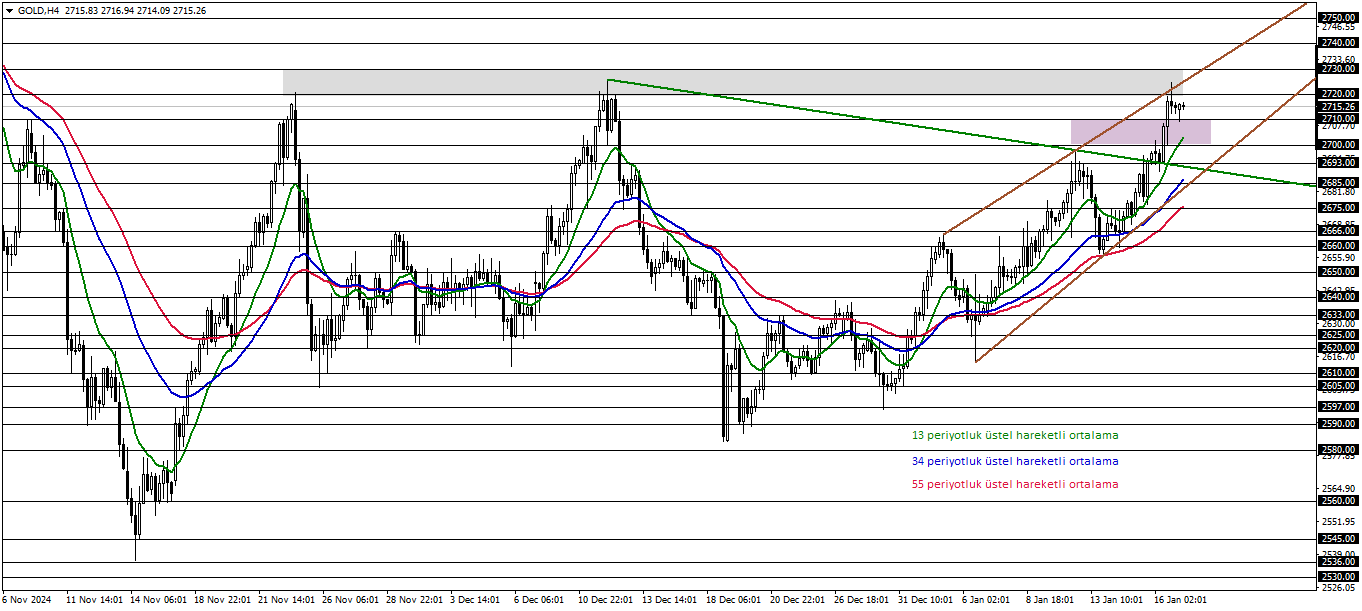Click the 26 Nov 06:01 time label

pos(351,601)
